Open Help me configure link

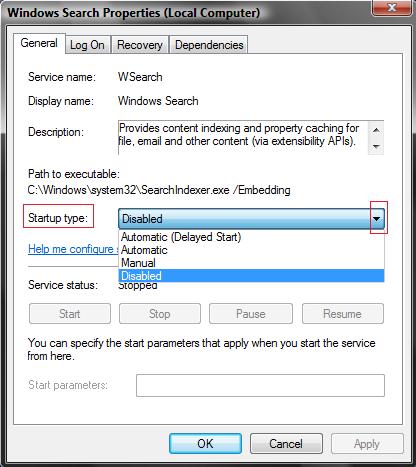(73, 249)
